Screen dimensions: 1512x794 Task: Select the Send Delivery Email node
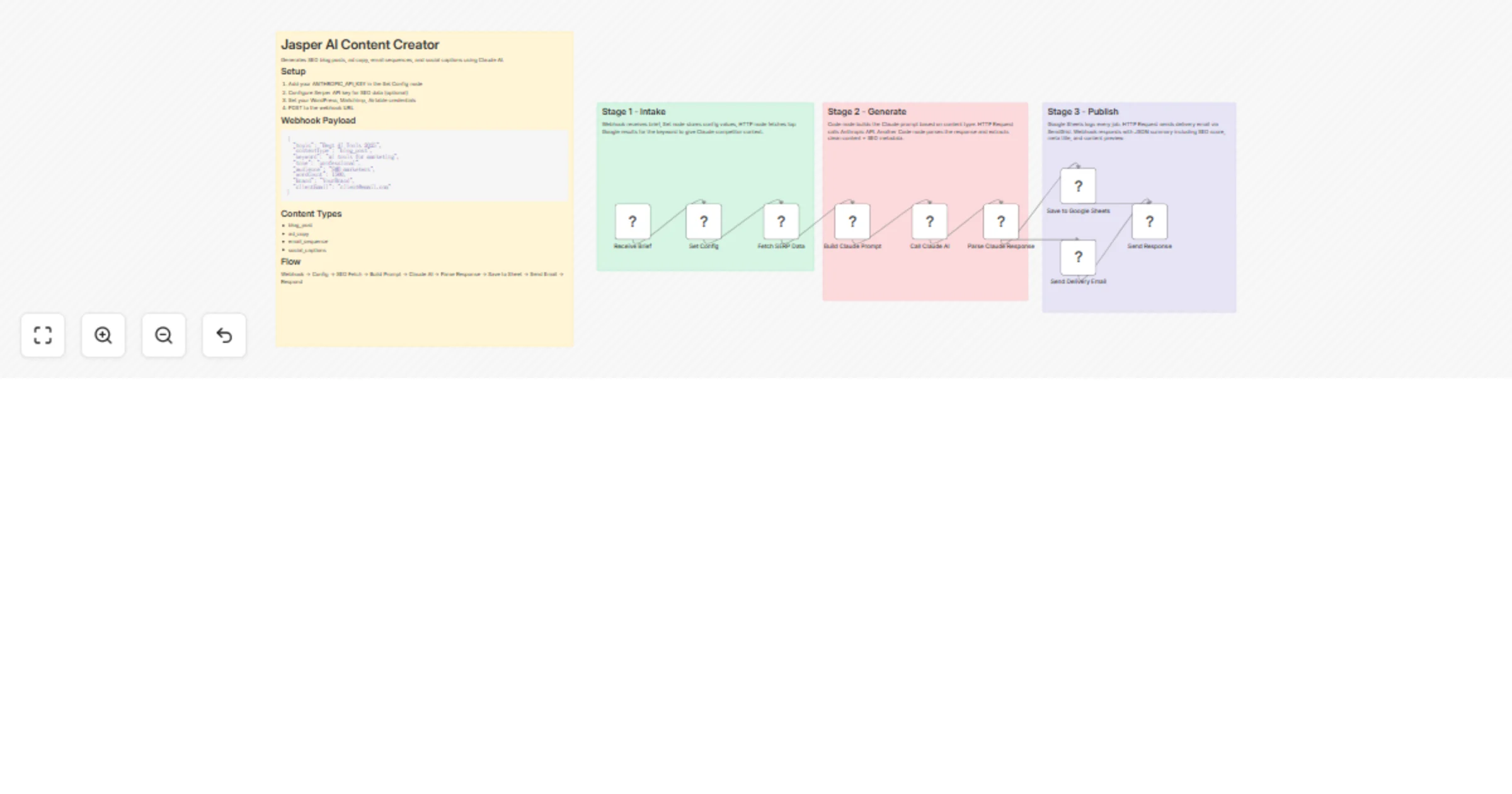coord(1078,256)
